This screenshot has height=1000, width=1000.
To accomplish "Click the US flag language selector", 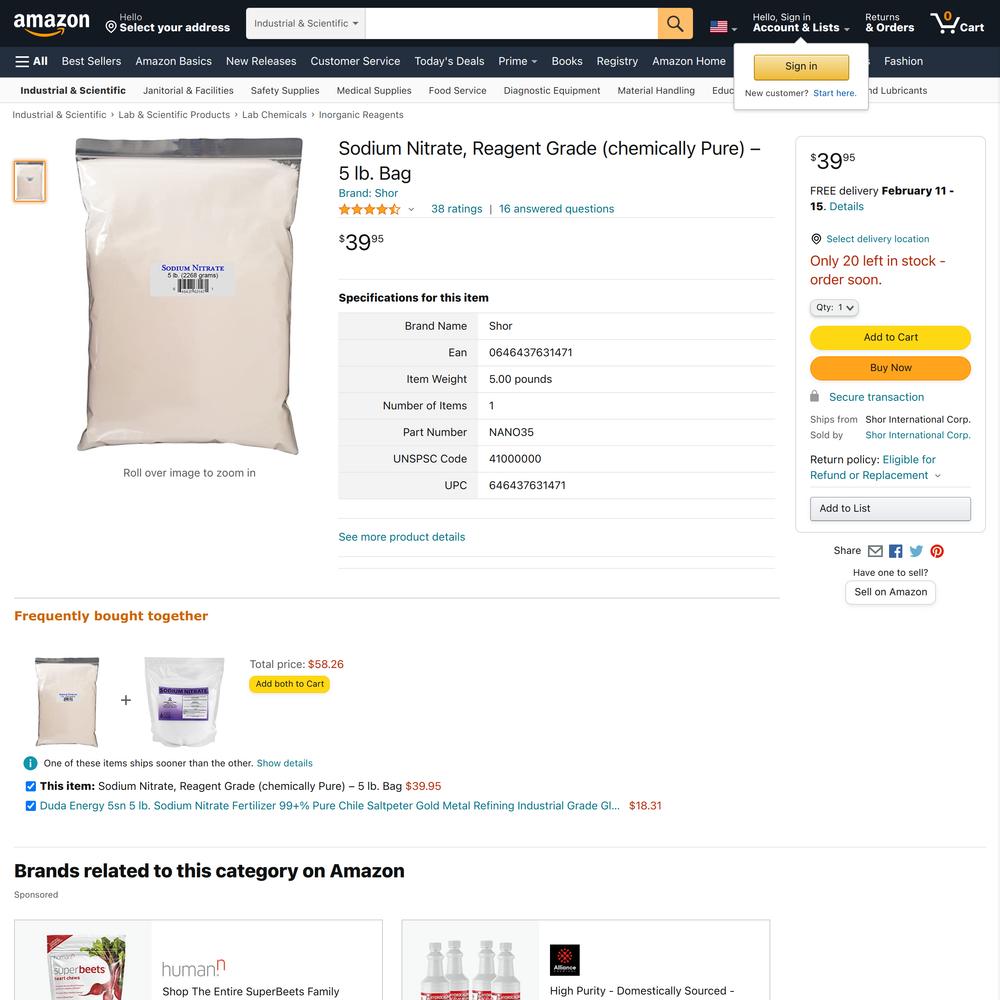I will [x=723, y=27].
